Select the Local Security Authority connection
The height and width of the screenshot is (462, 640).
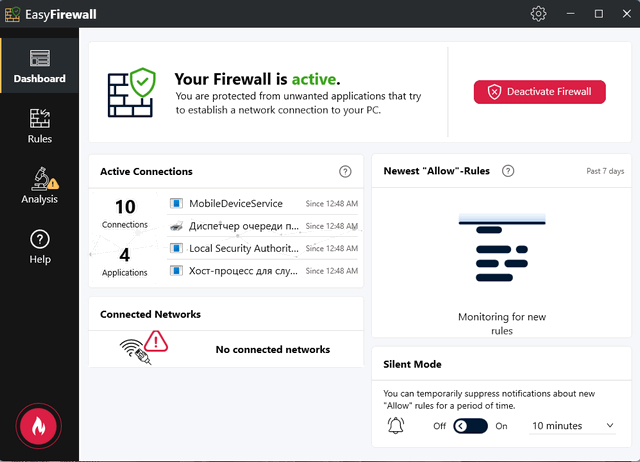[243, 249]
